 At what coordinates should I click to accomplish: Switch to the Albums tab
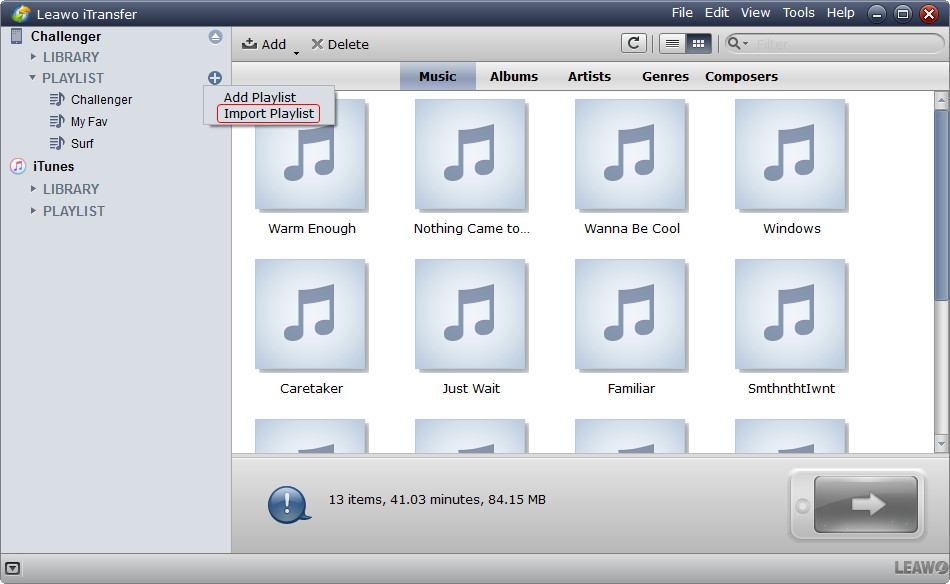pyautogui.click(x=514, y=76)
